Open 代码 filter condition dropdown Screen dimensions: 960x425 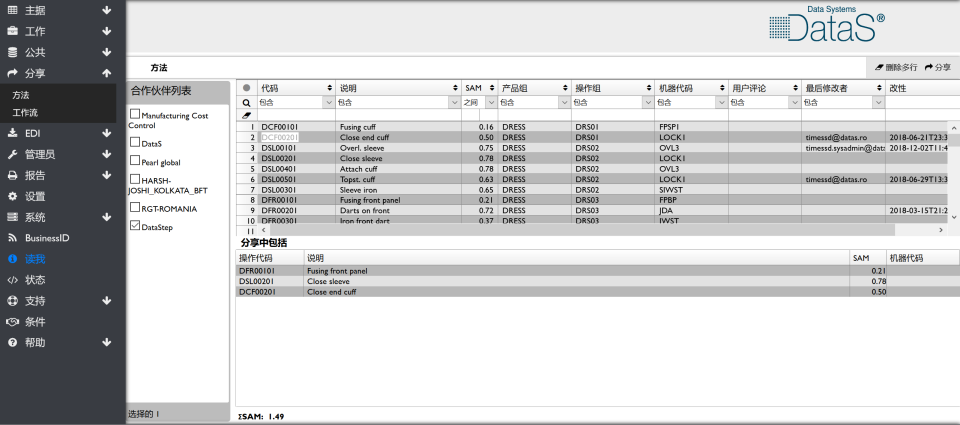328,103
